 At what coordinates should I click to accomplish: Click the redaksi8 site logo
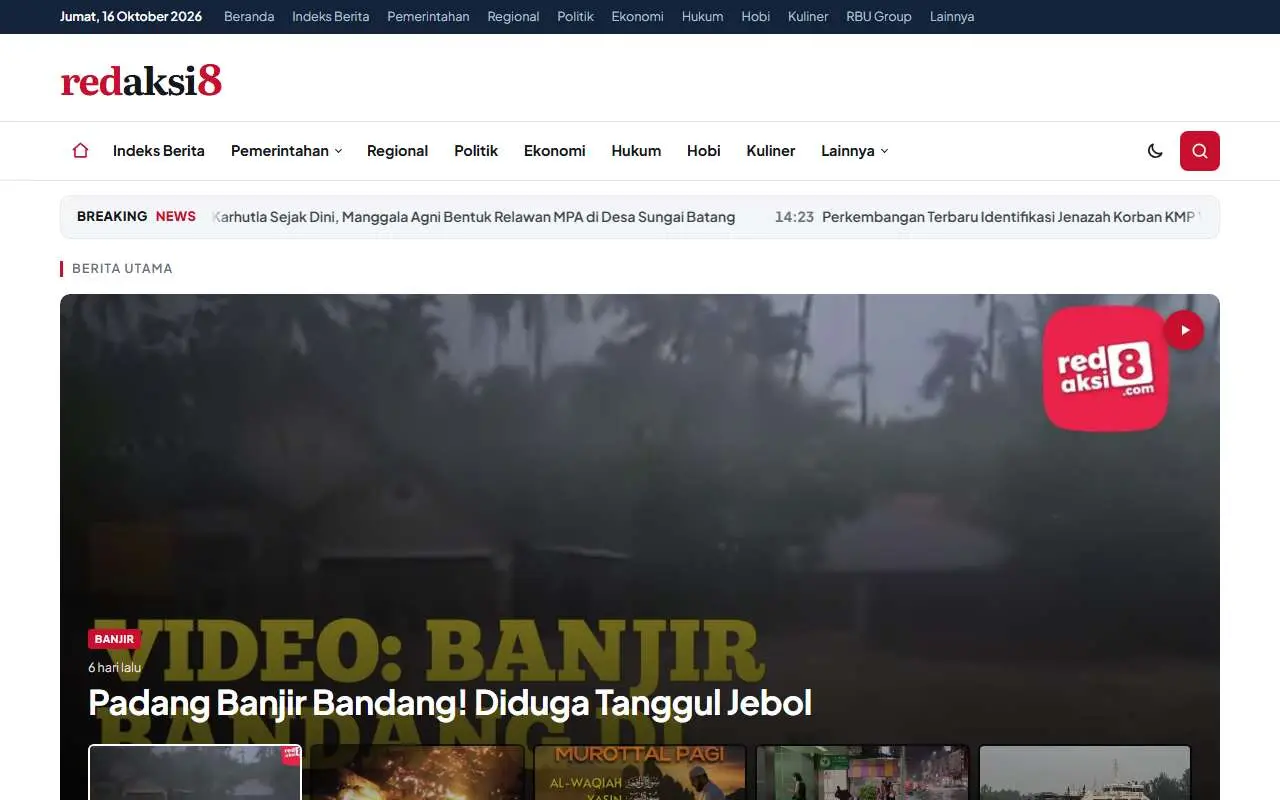[141, 80]
